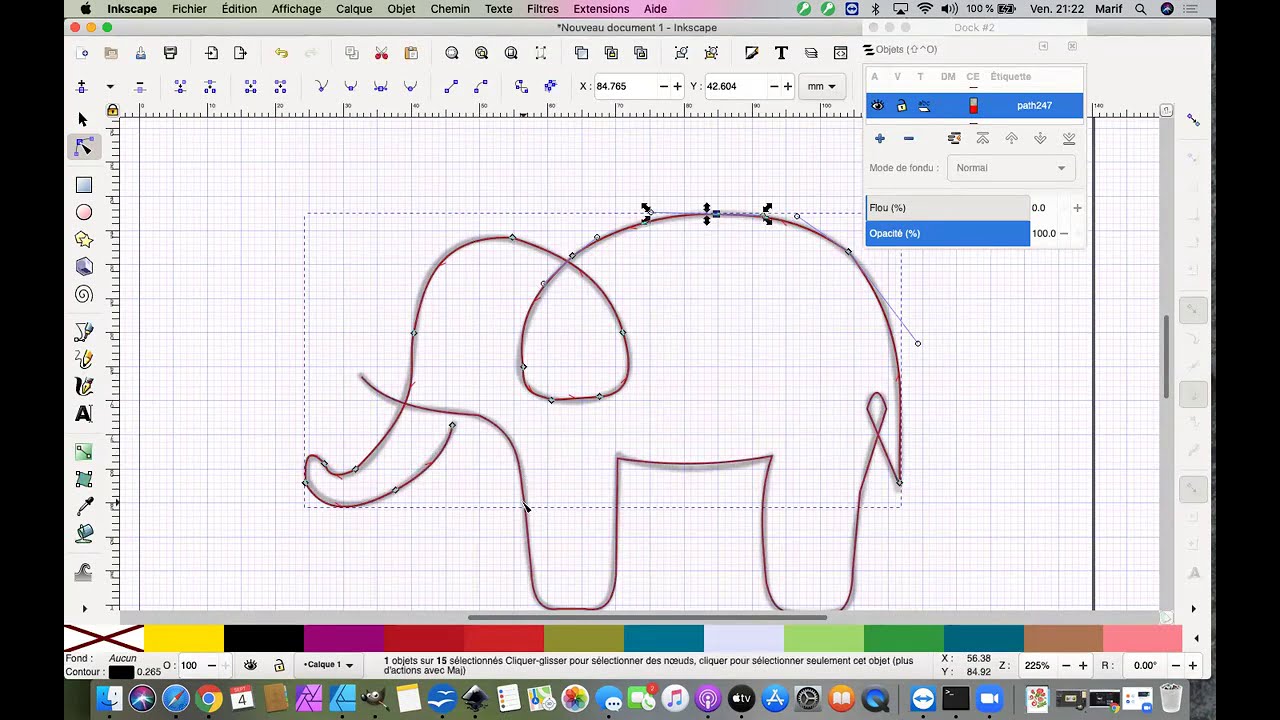Open the Mode de fondu dropdown

coord(1011,168)
